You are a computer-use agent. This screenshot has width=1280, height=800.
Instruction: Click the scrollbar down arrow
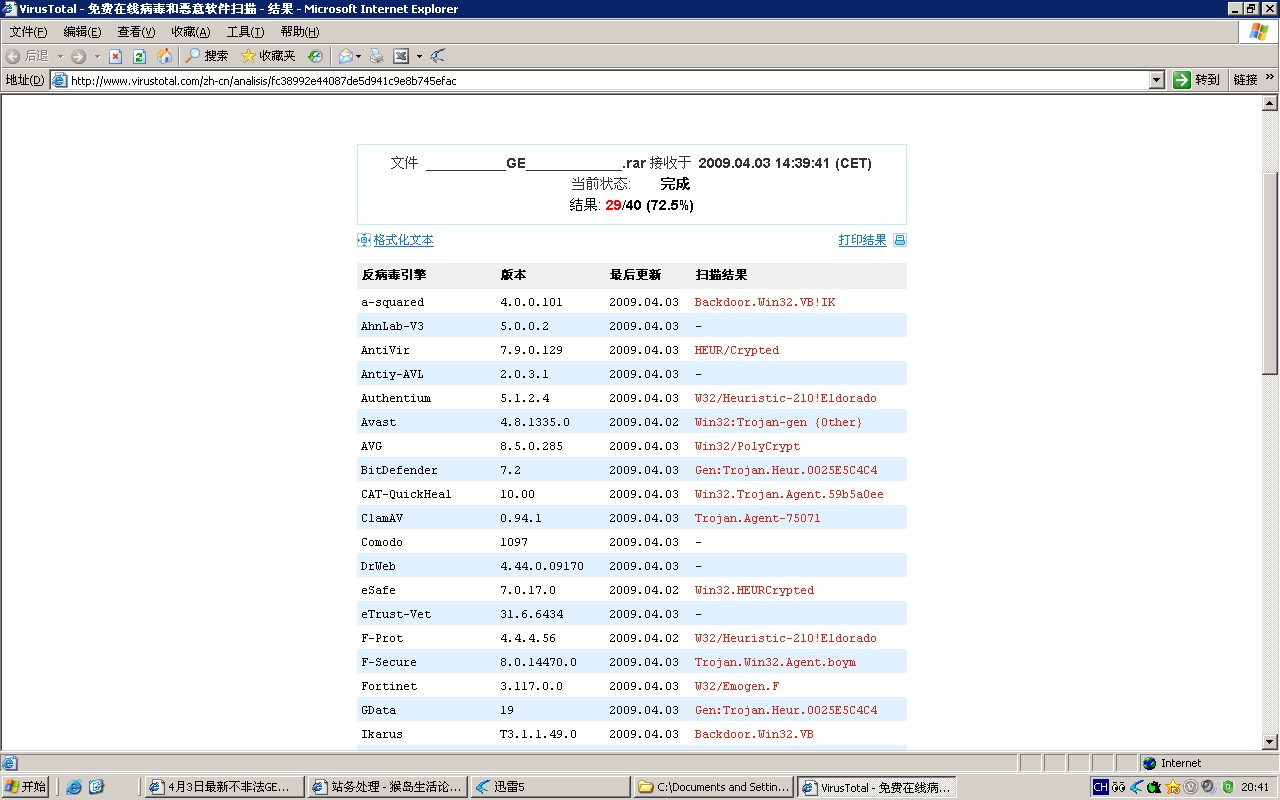tap(1270, 742)
